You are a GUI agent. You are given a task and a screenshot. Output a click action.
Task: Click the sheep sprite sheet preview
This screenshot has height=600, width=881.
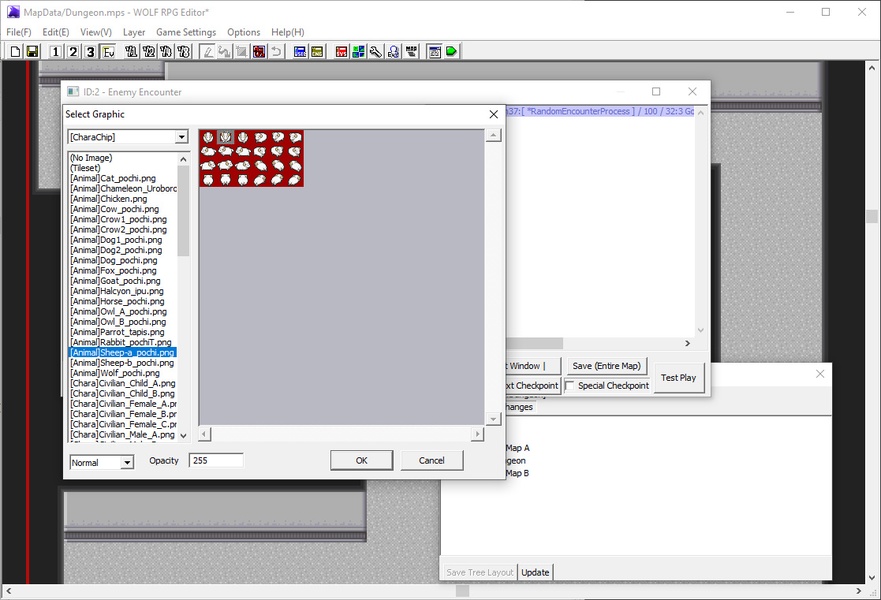pyautogui.click(x=251, y=158)
